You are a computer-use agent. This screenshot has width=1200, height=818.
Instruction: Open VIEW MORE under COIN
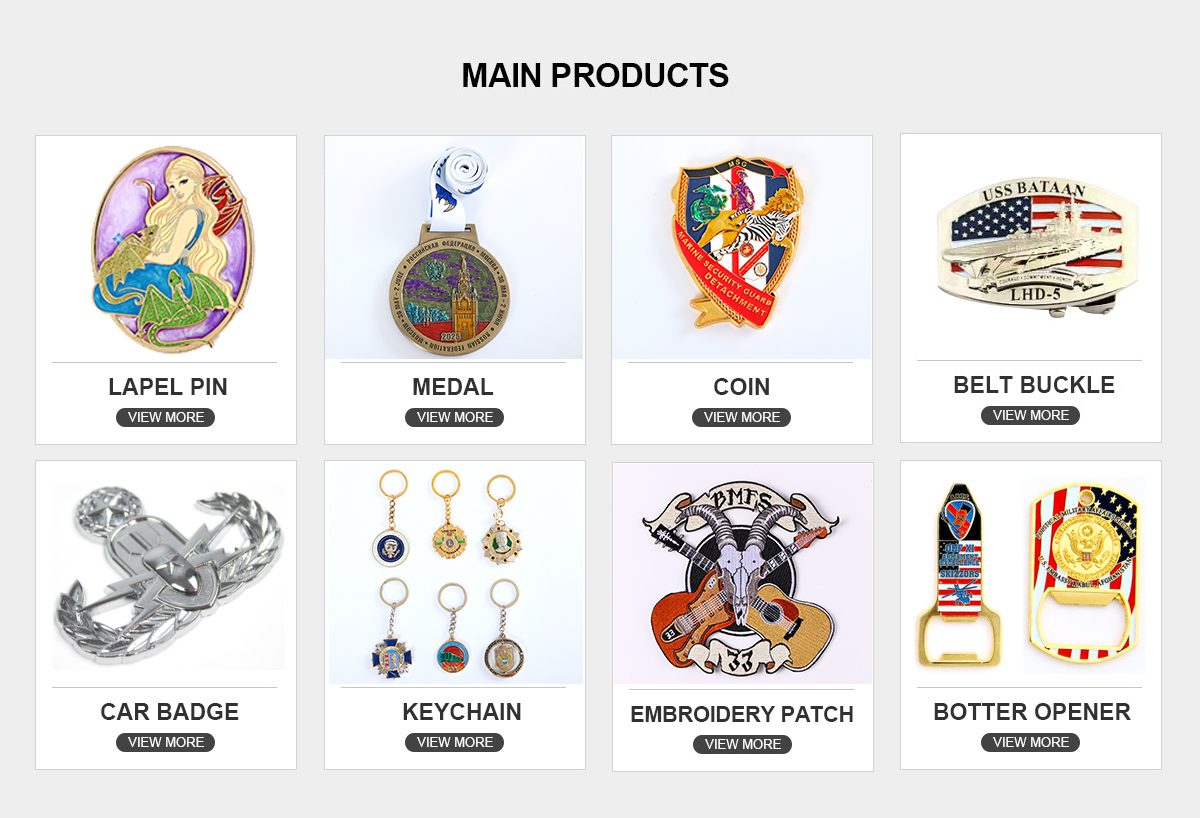click(742, 417)
